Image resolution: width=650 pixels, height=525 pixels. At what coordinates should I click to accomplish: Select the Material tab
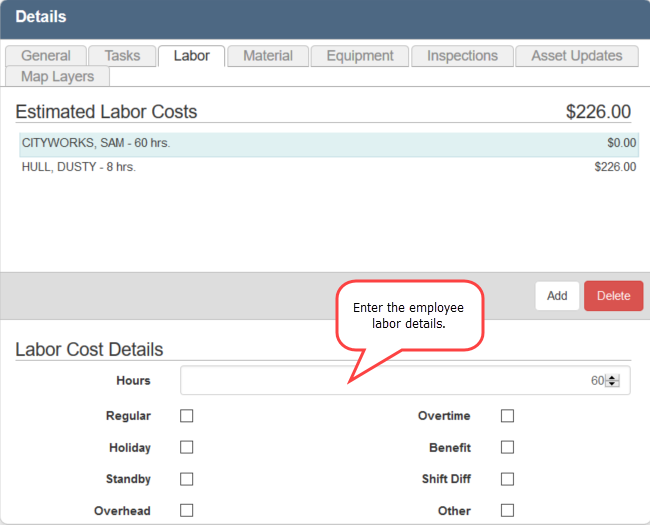(x=267, y=56)
